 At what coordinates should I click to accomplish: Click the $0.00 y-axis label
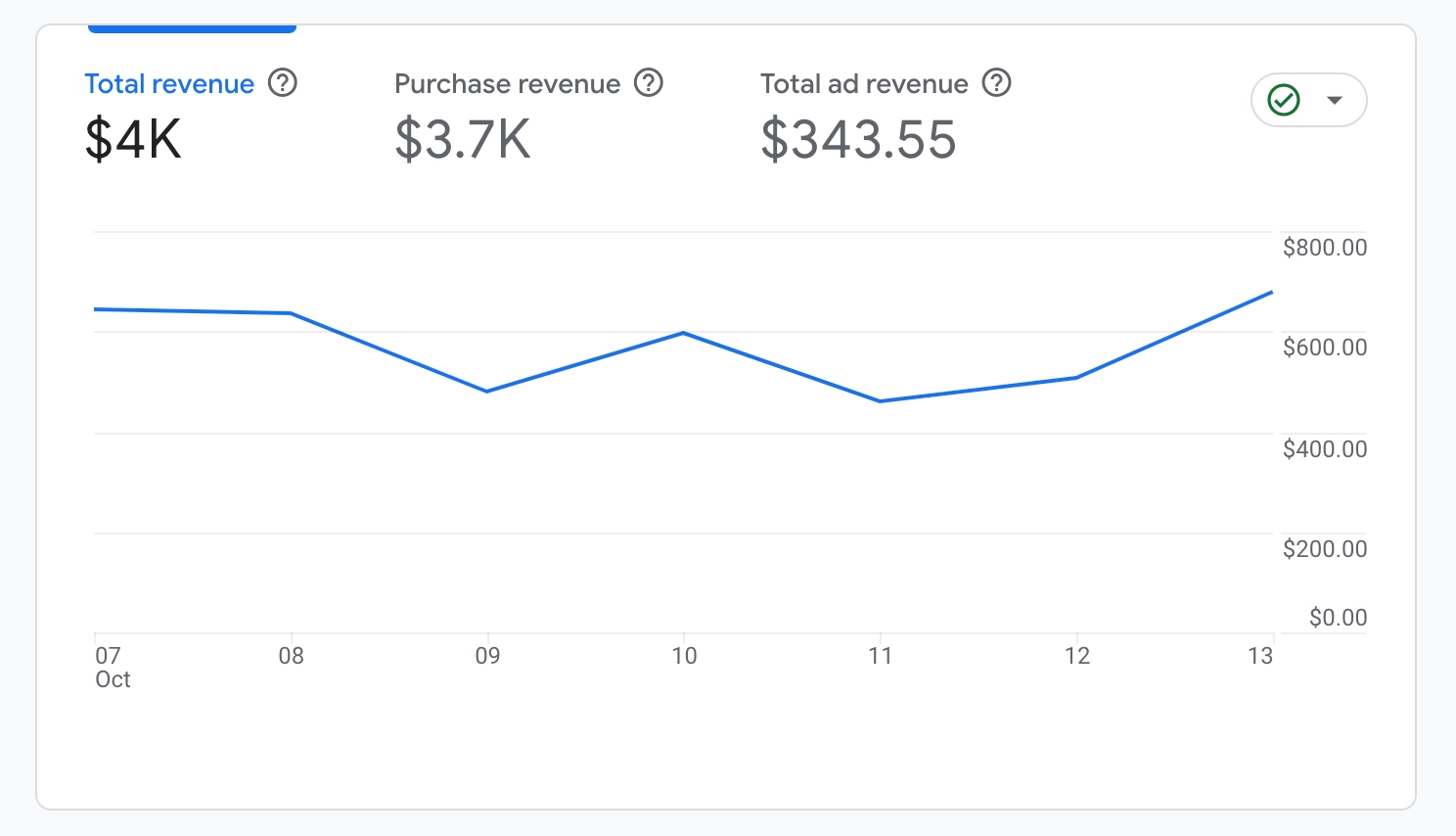pyautogui.click(x=1338, y=618)
